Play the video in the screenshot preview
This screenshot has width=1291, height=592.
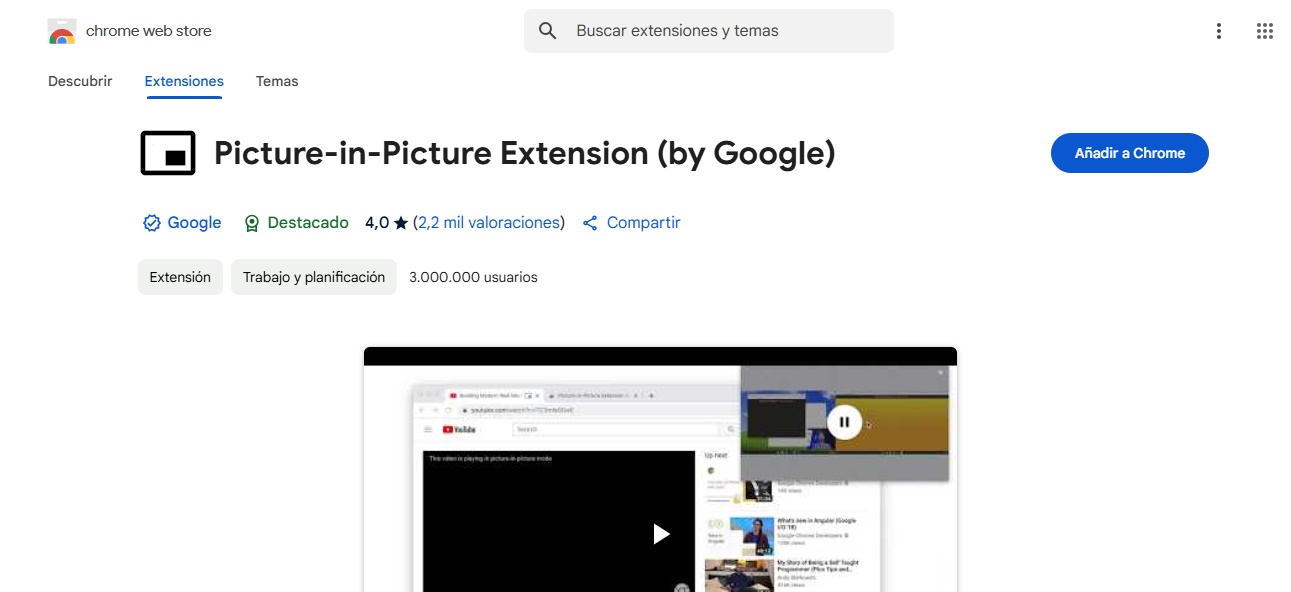pos(660,534)
